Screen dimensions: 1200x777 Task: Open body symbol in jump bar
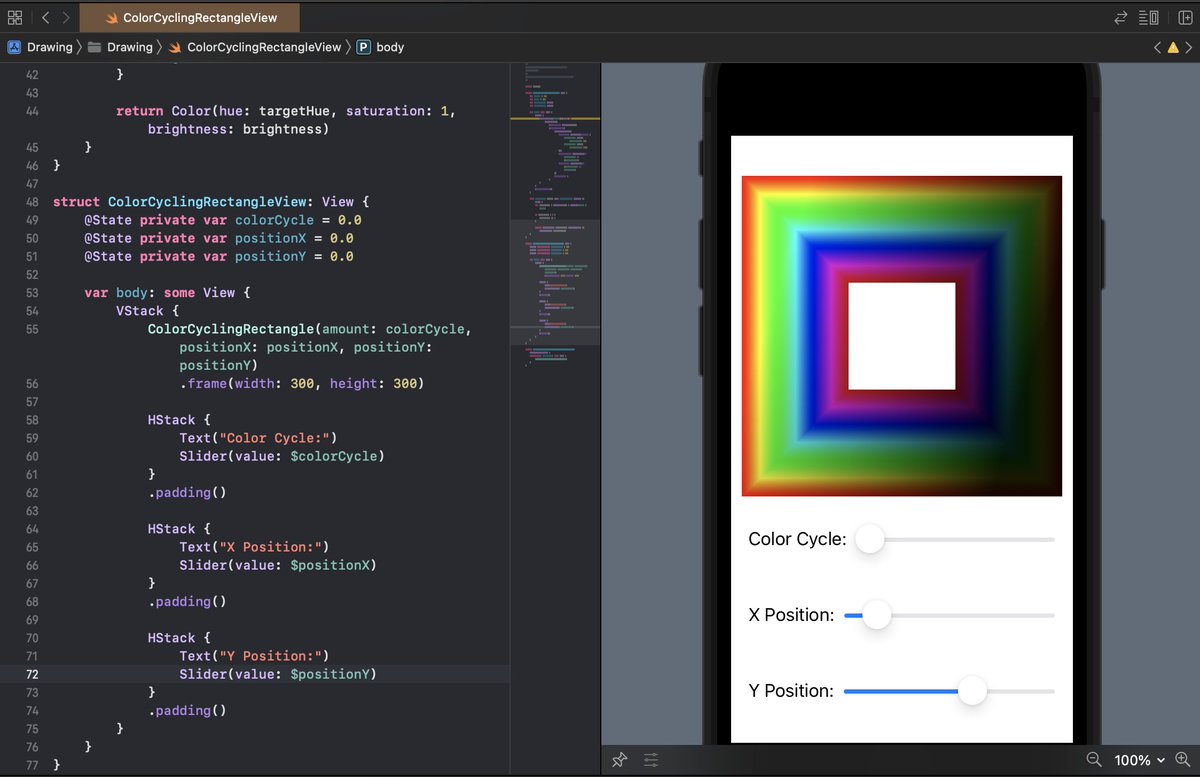pos(380,47)
